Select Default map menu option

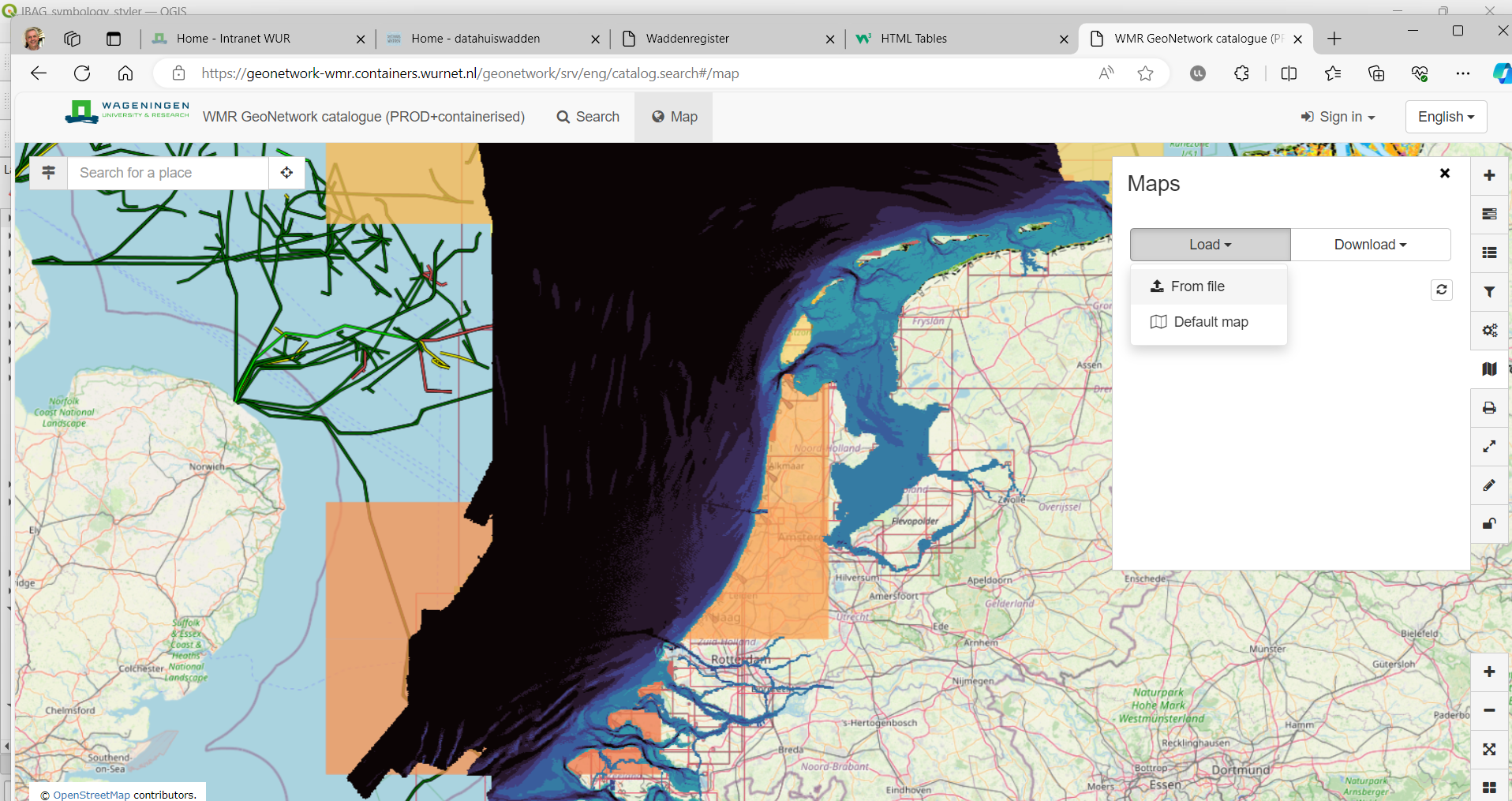tap(1210, 322)
